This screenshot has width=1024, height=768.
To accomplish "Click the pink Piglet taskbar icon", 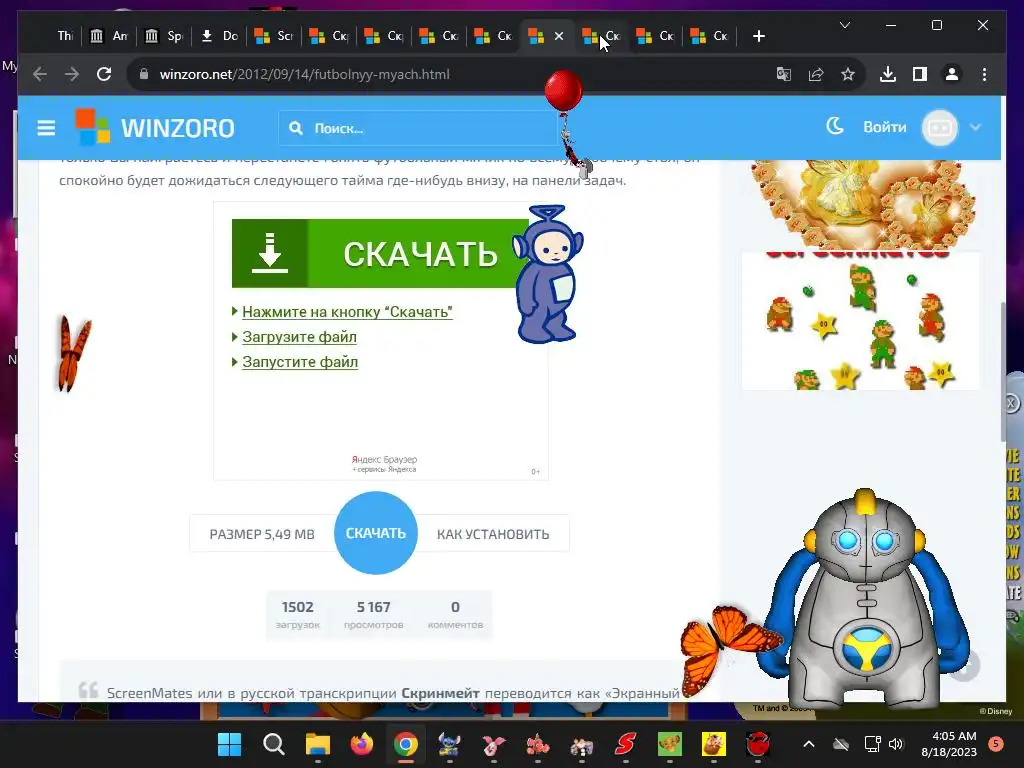I will pos(494,744).
